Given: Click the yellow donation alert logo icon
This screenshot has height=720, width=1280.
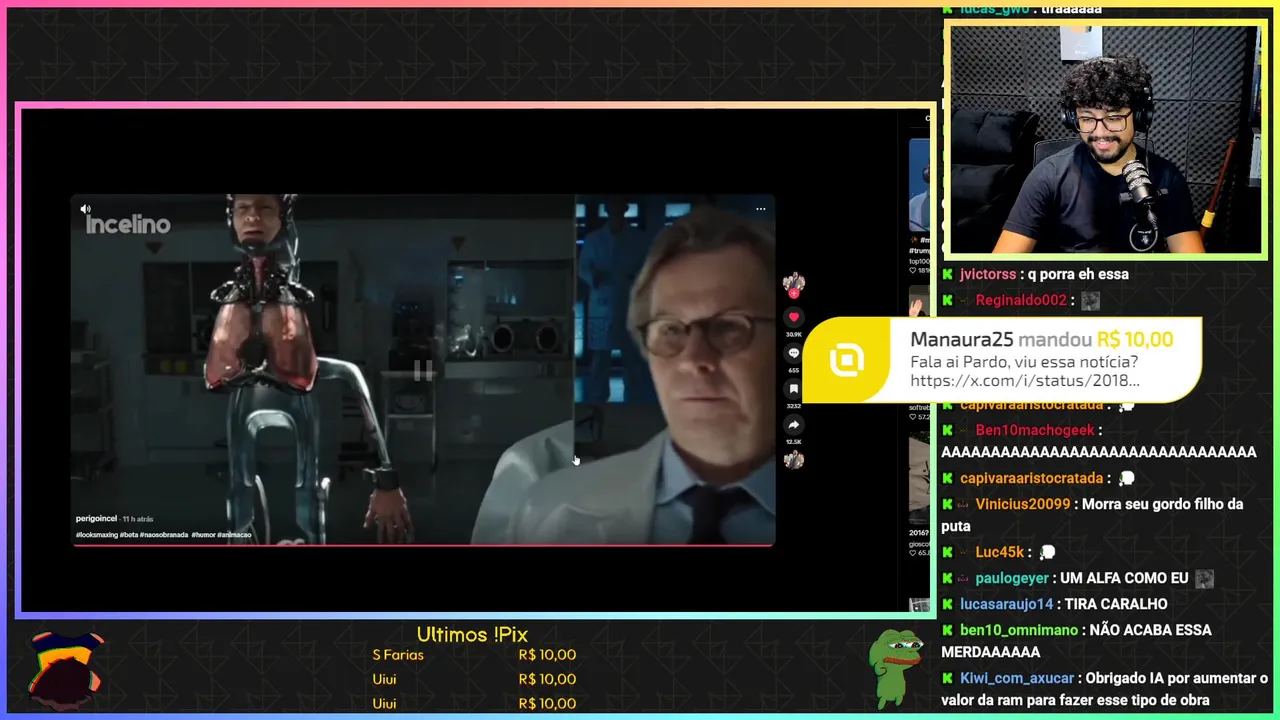Looking at the screenshot, I should [846, 360].
